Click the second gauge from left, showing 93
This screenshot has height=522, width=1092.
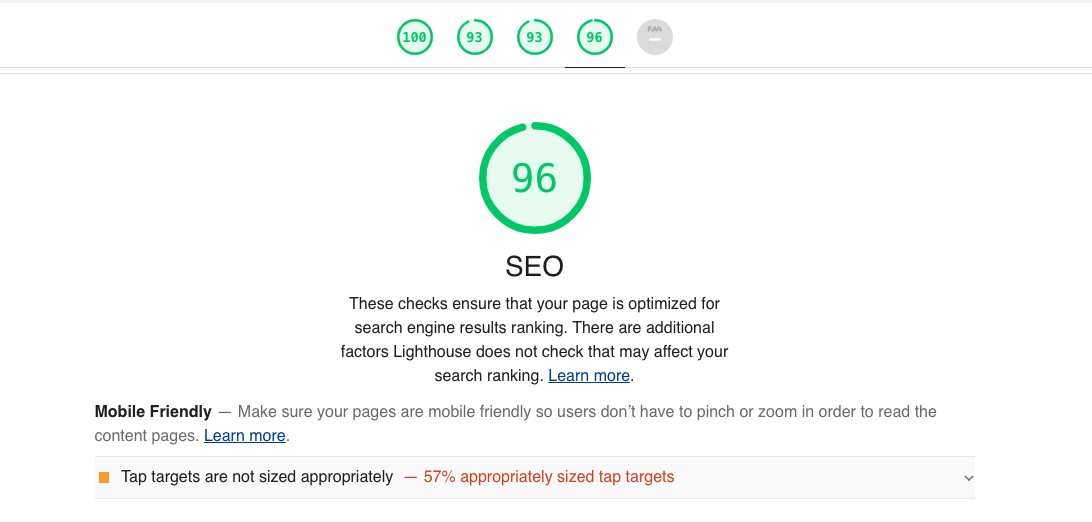click(474, 38)
